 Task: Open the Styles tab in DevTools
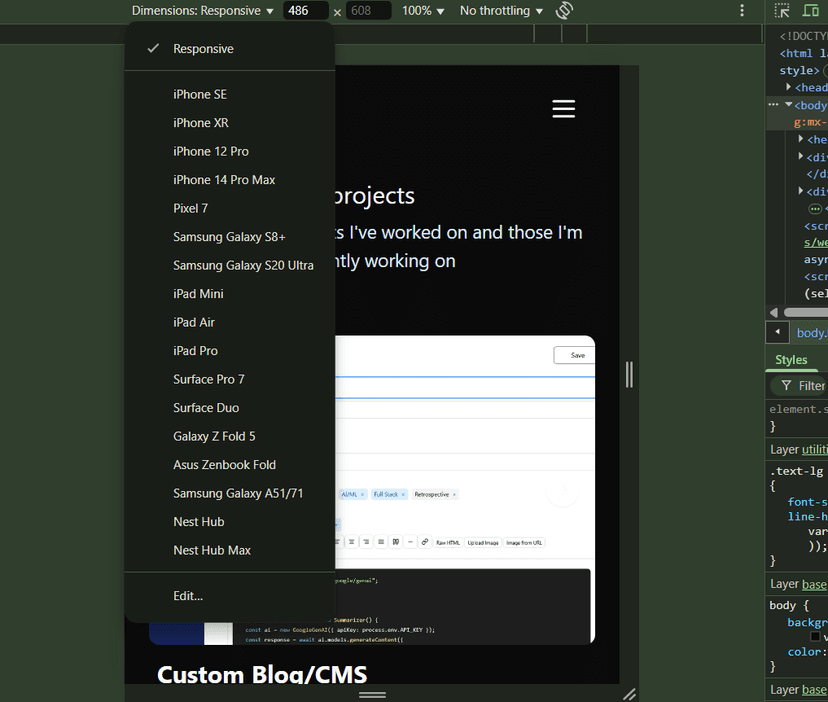(x=791, y=360)
